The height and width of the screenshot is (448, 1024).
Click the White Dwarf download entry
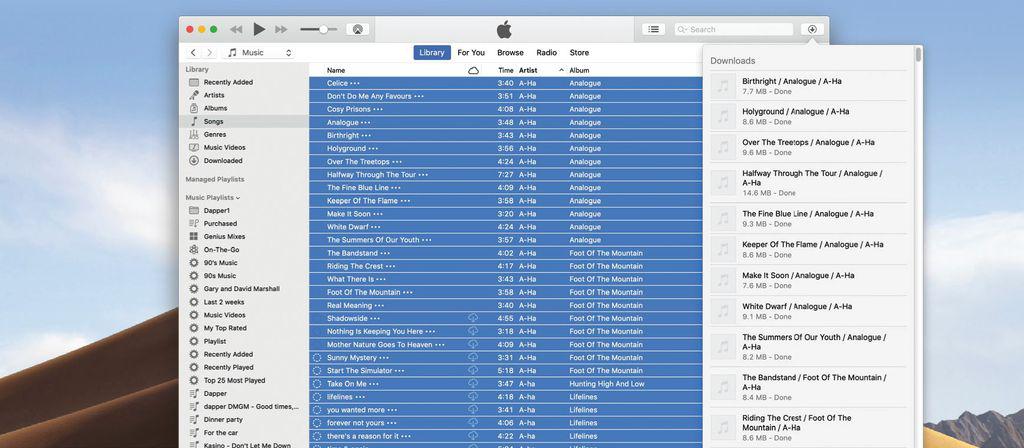pos(808,311)
